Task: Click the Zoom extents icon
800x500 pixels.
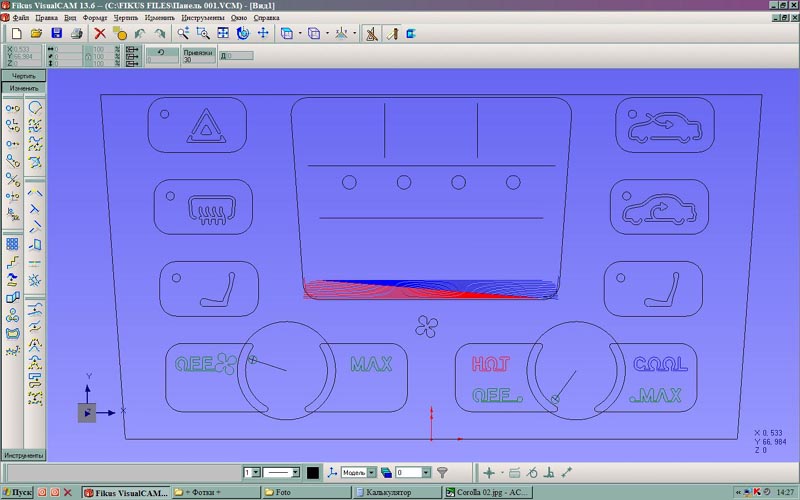Action: point(223,34)
